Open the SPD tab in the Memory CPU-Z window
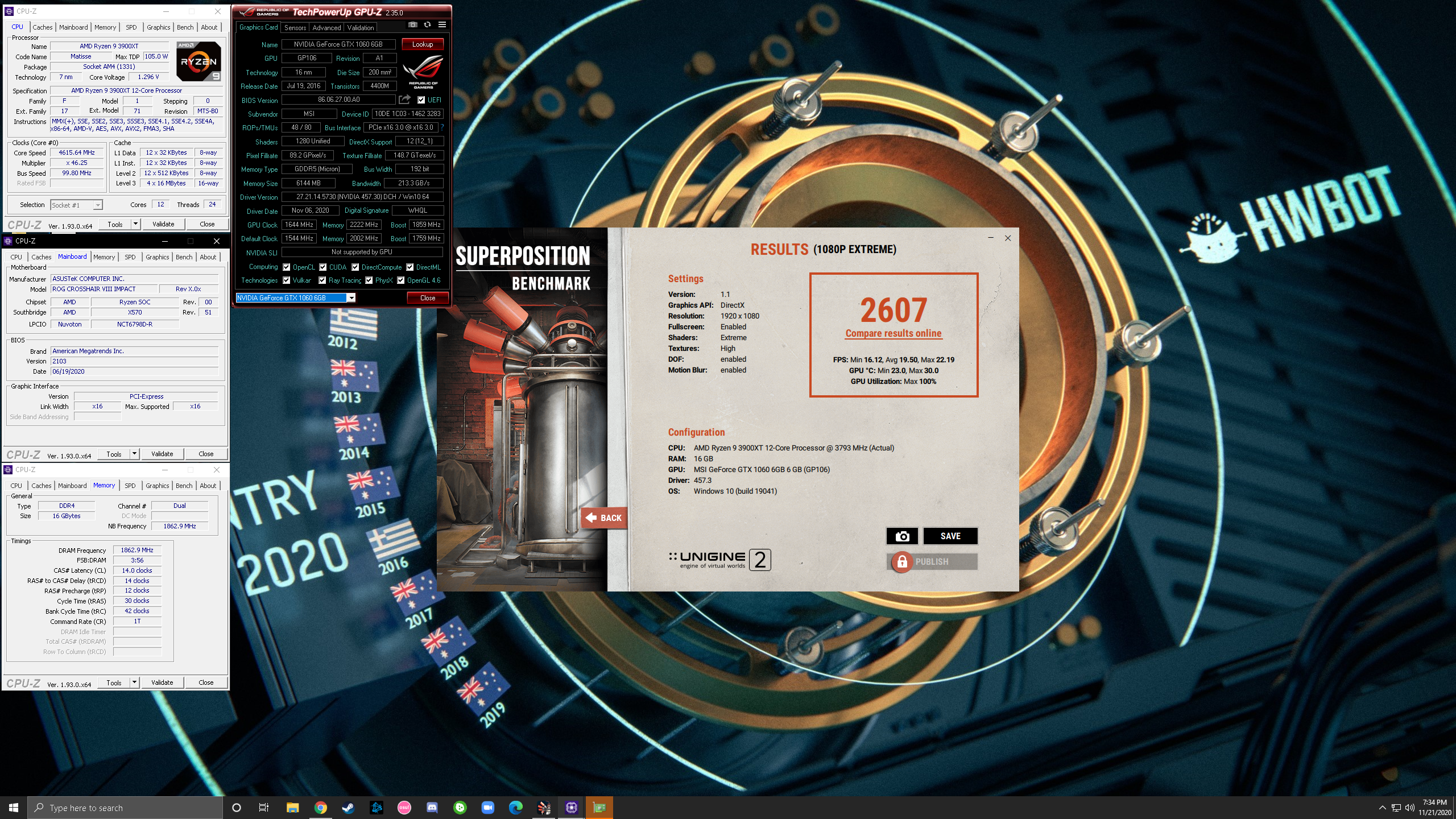The width and height of the screenshot is (1456, 819). 130,486
